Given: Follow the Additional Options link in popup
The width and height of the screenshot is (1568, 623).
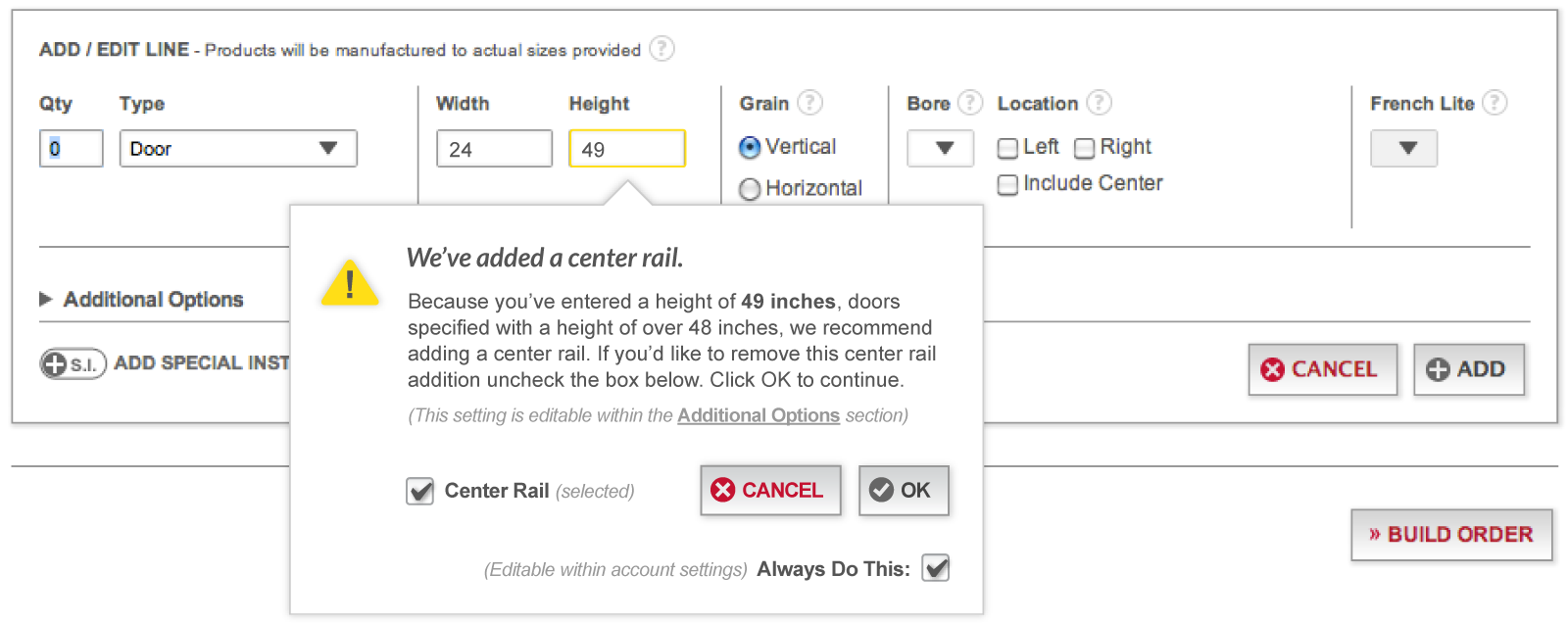Looking at the screenshot, I should [x=759, y=415].
